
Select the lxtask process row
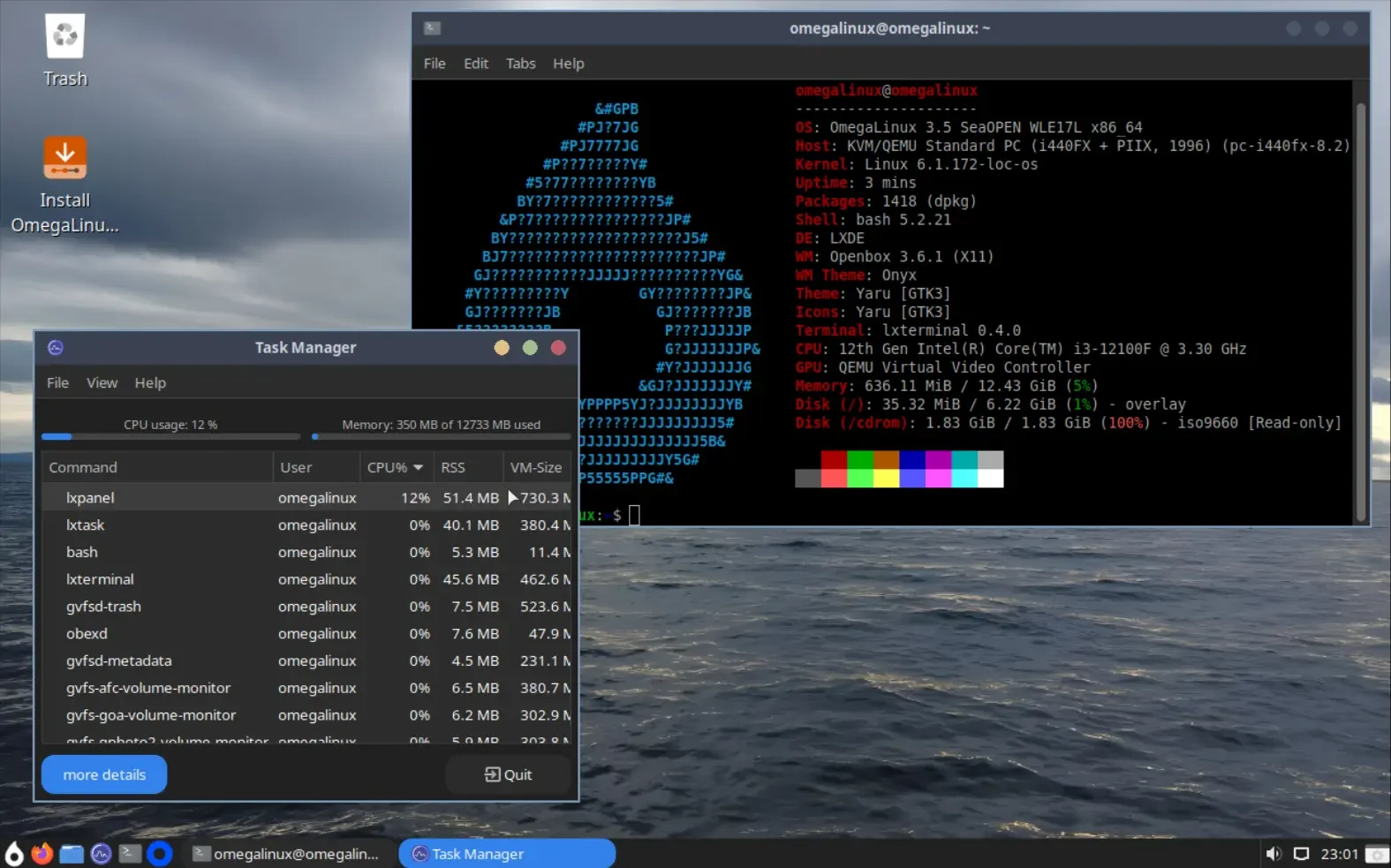click(306, 525)
